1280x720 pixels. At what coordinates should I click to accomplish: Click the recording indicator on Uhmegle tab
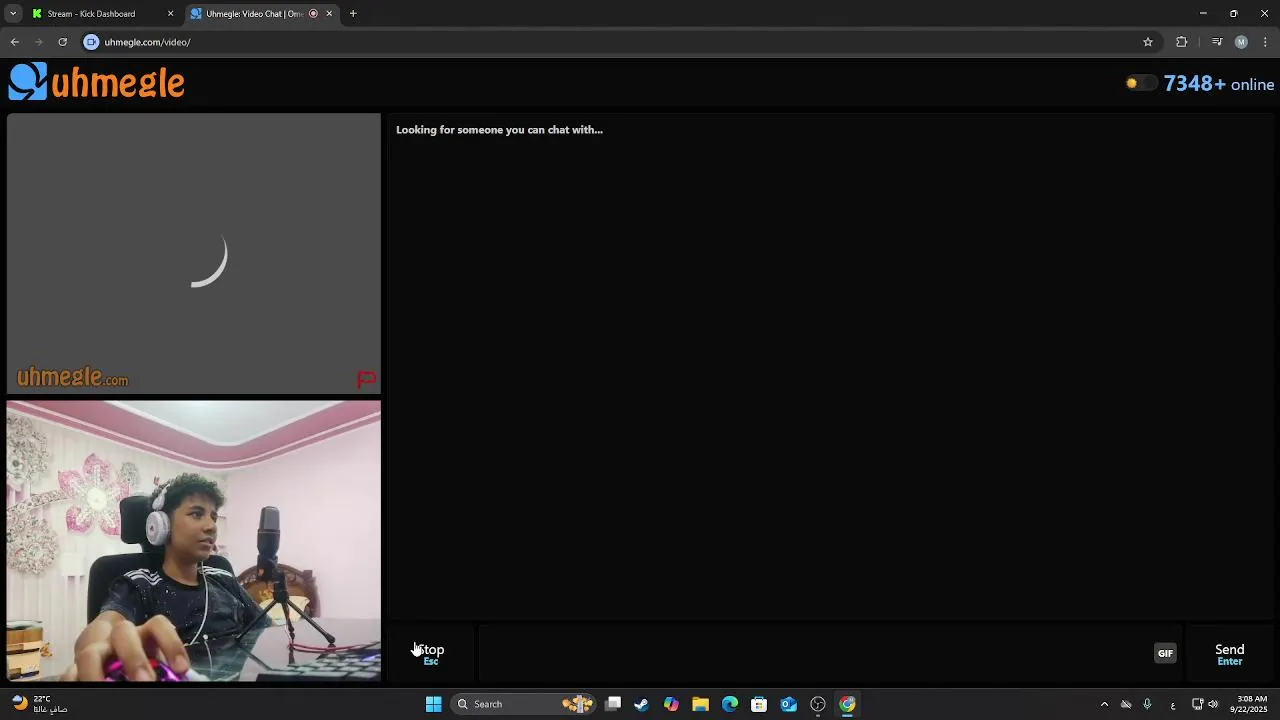point(313,14)
